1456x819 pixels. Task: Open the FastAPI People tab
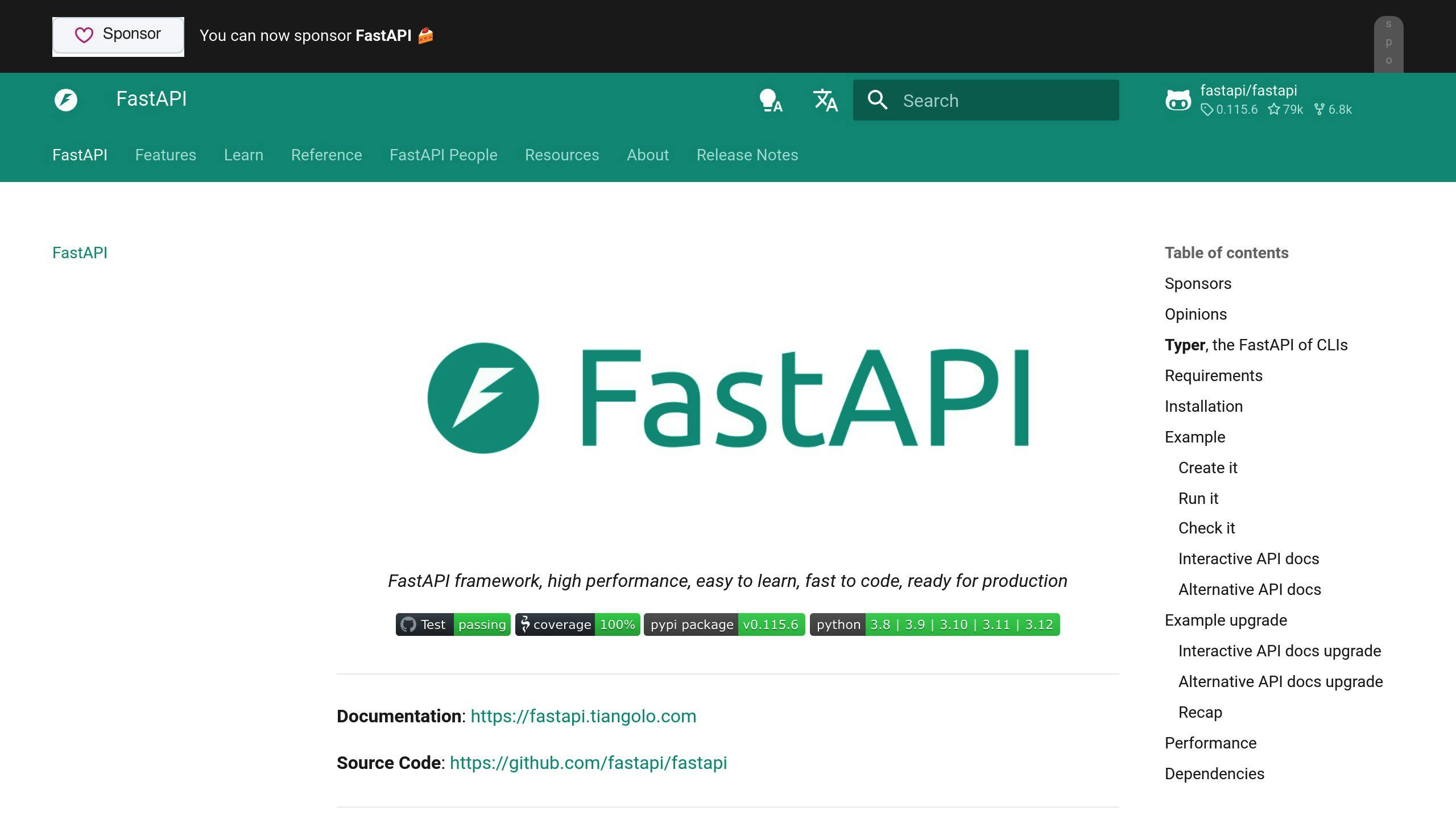click(x=444, y=155)
